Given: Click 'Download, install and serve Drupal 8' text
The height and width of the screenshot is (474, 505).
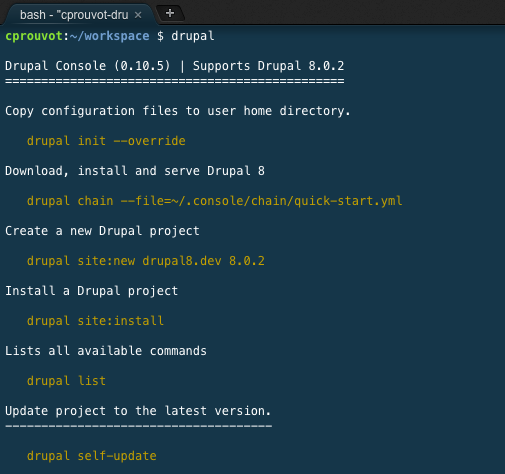Looking at the screenshot, I should 135,171.
